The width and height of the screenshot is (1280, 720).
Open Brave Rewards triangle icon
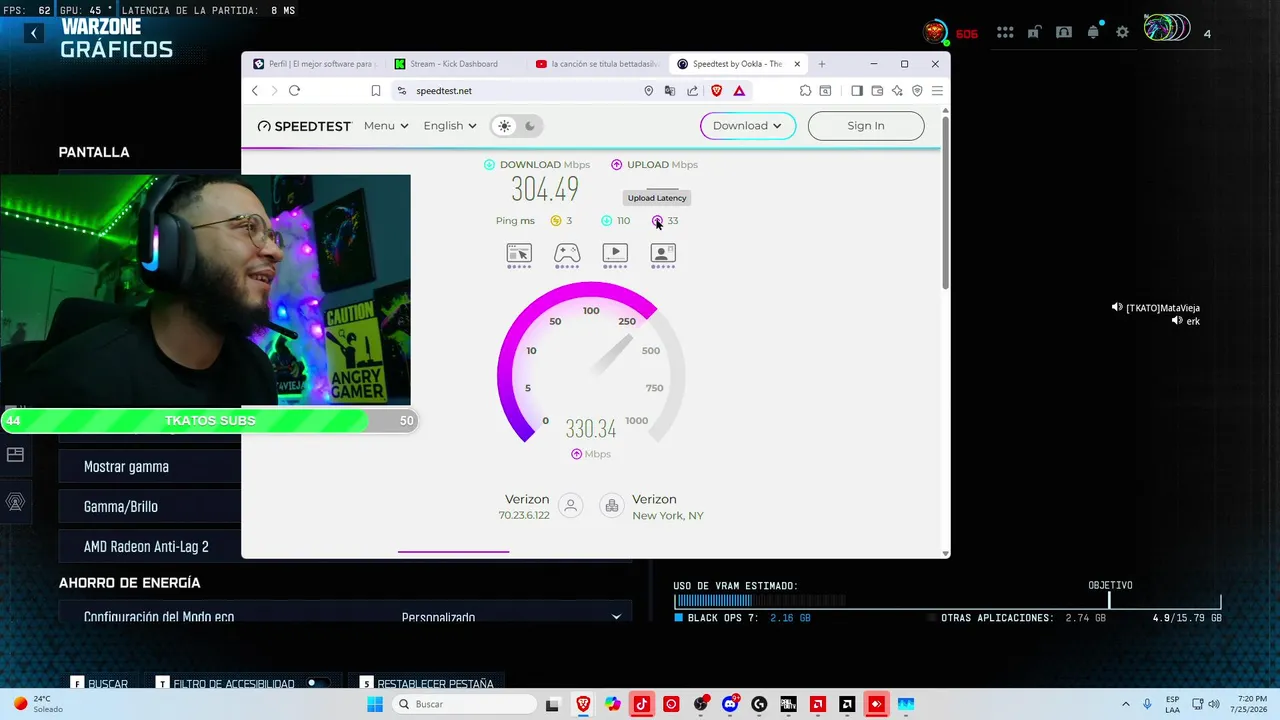coord(739,91)
